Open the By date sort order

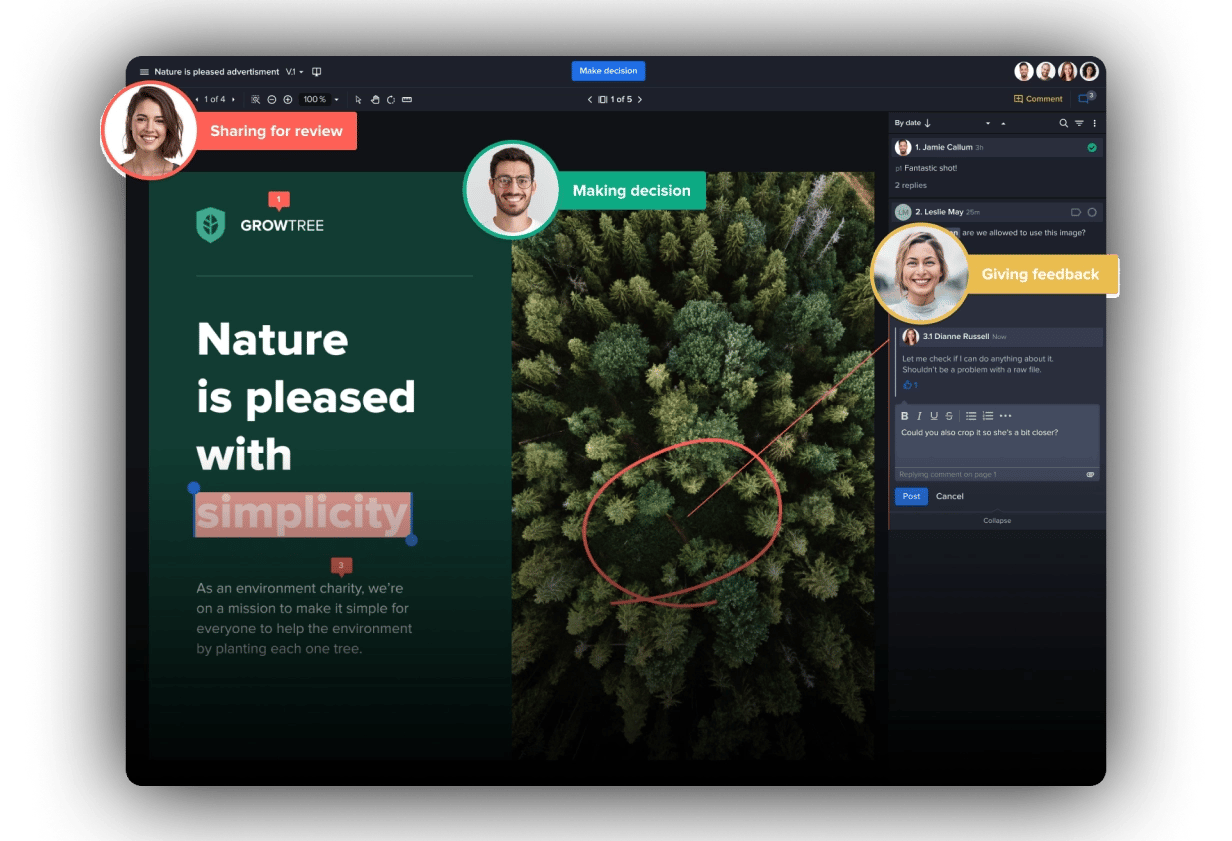pos(912,123)
